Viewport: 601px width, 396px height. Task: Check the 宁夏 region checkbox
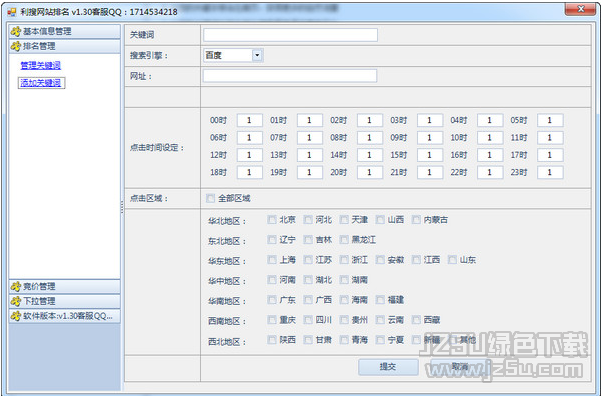(x=380, y=340)
